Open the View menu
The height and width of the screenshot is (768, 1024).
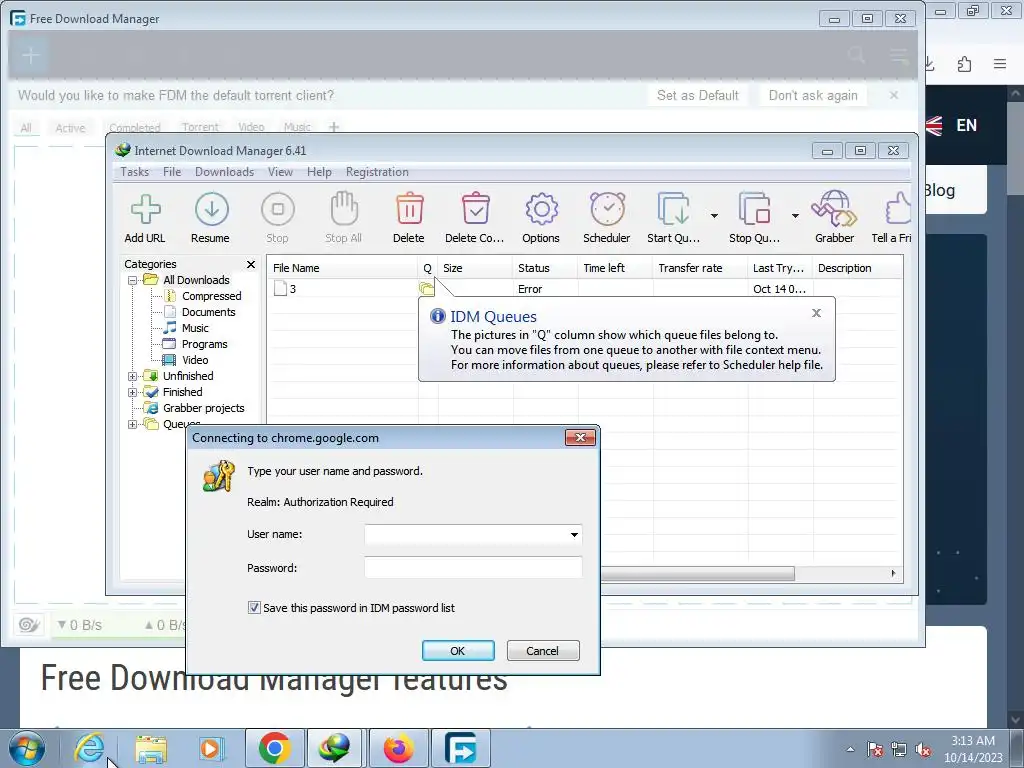coord(280,172)
